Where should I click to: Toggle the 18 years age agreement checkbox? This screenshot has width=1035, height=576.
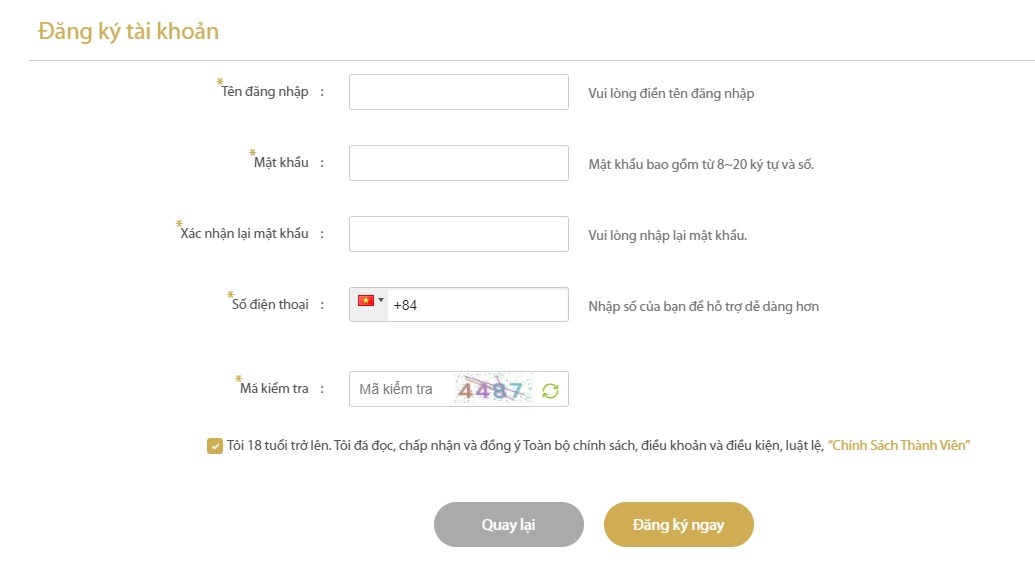pos(214,446)
